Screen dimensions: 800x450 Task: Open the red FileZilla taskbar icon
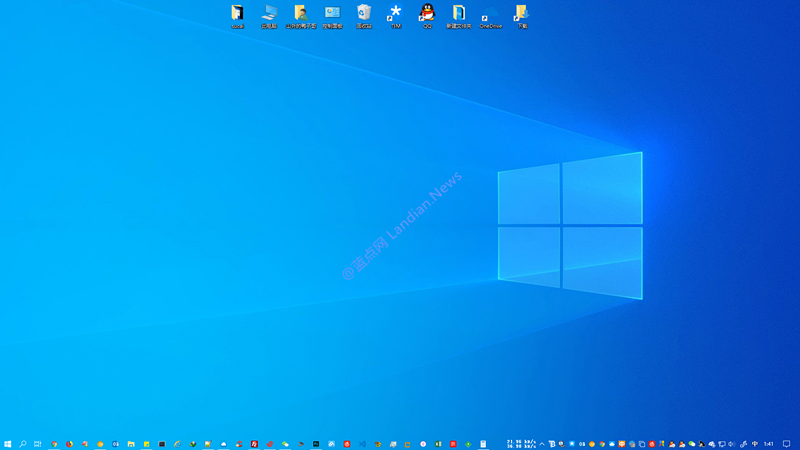(254, 444)
